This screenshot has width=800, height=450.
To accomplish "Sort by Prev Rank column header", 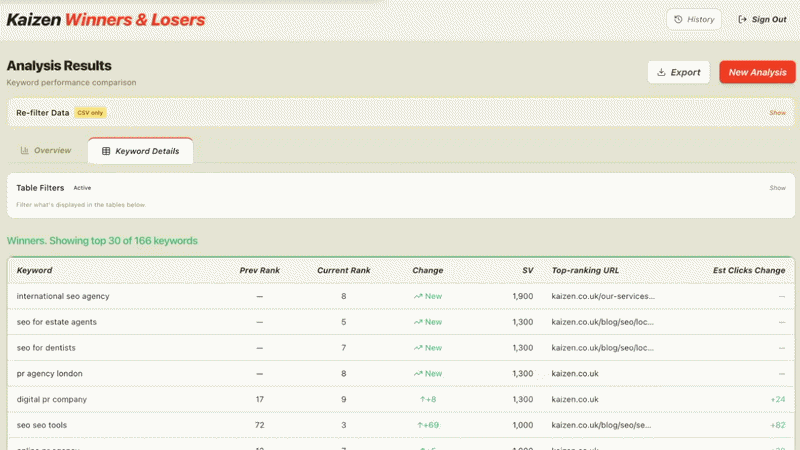I will tap(260, 270).
